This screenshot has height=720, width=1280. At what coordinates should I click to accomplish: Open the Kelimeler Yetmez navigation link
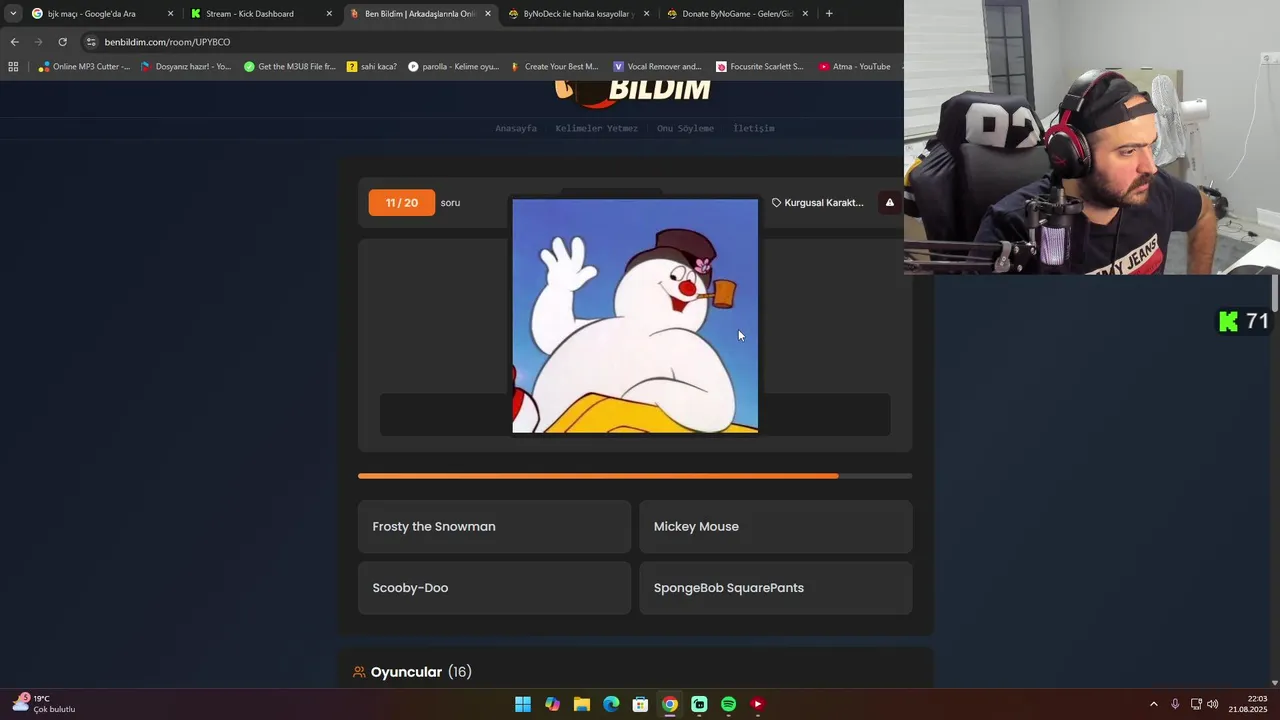click(x=596, y=128)
